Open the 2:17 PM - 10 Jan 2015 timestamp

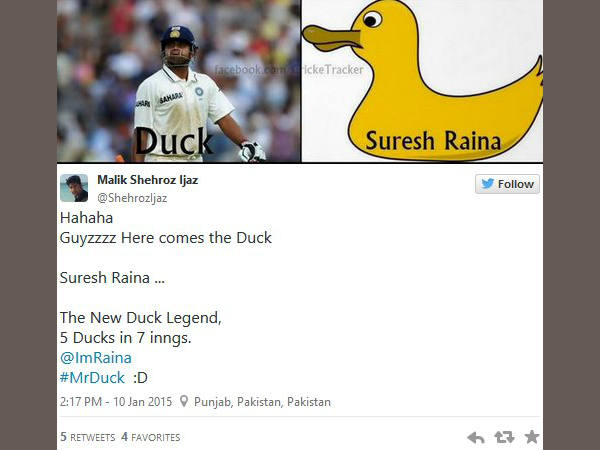pos(116,402)
